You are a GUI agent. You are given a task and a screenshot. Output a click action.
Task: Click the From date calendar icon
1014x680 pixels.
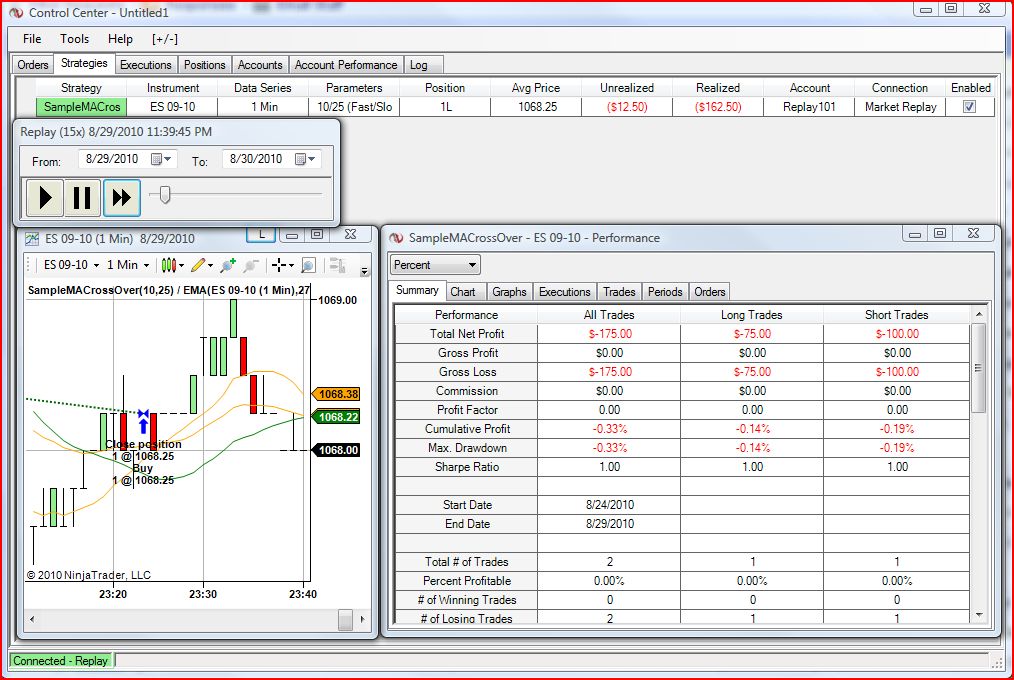(x=156, y=159)
